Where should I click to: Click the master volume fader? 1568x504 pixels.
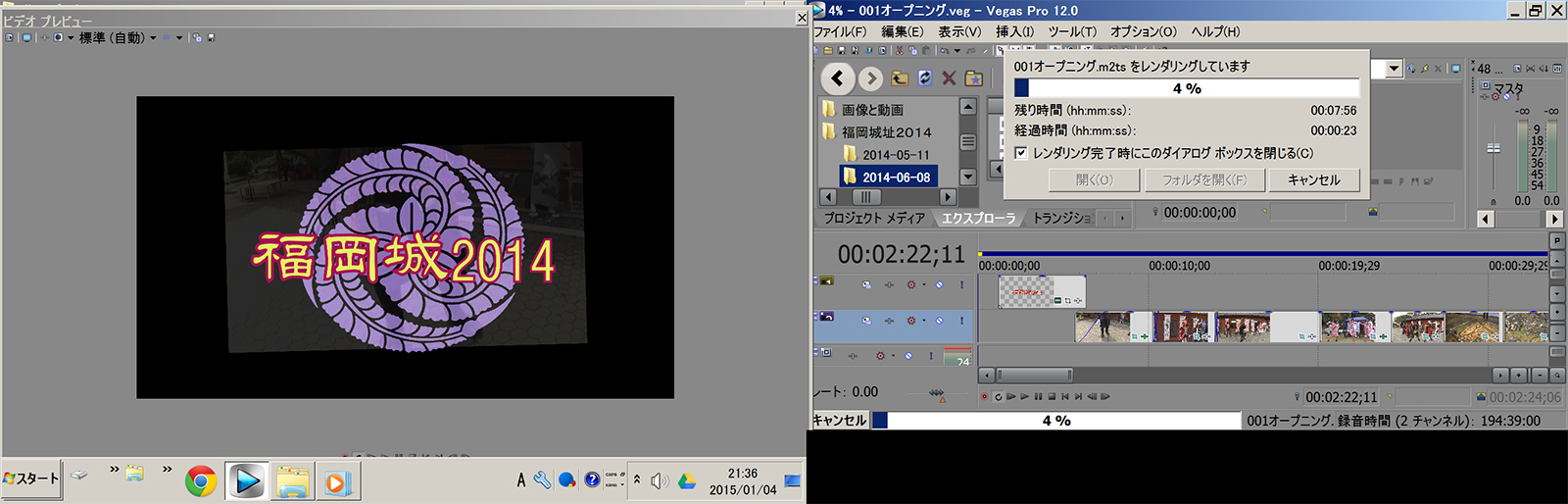click(x=1493, y=149)
